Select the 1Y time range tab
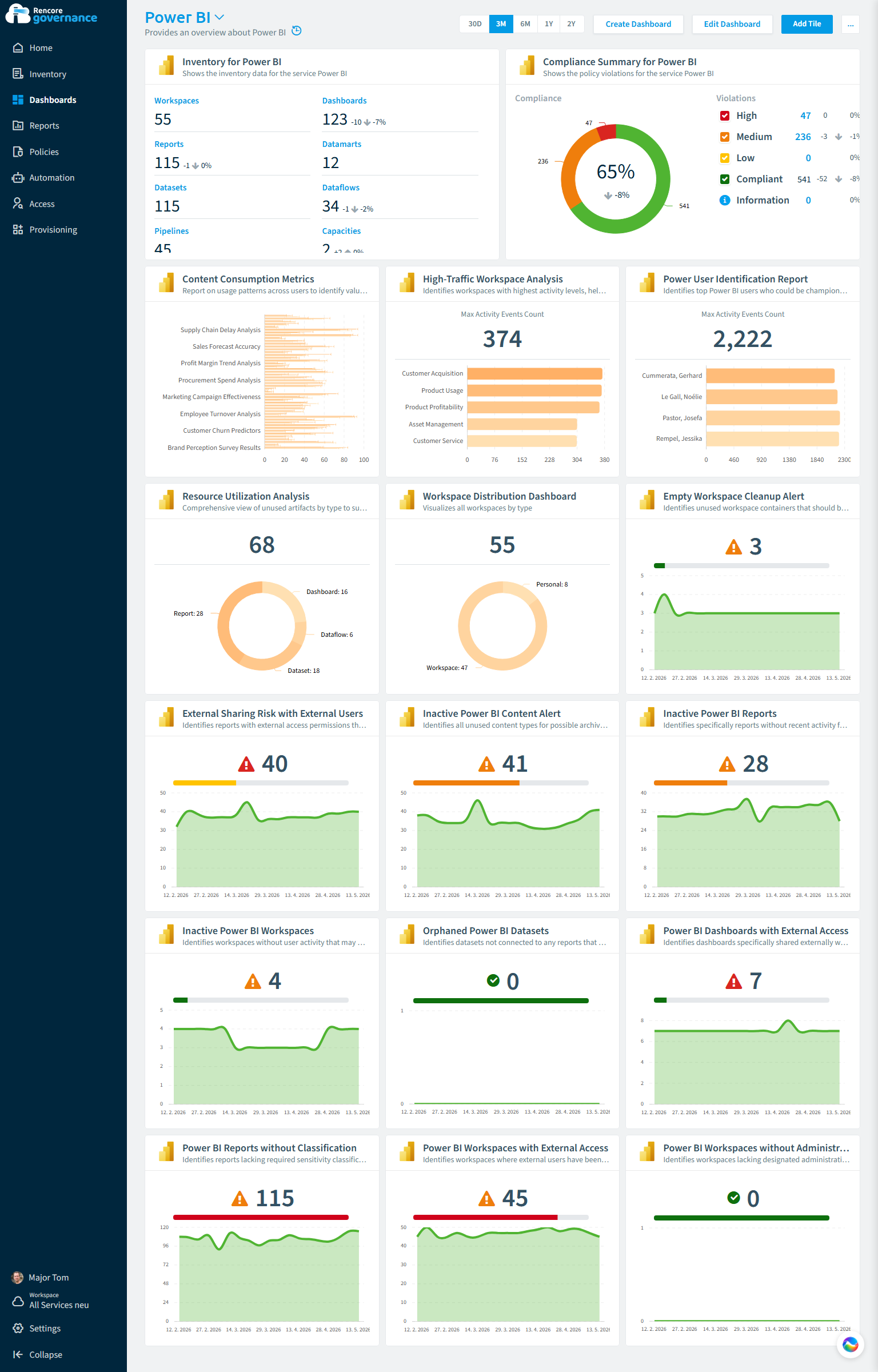Viewport: 878px width, 1372px height. click(548, 24)
